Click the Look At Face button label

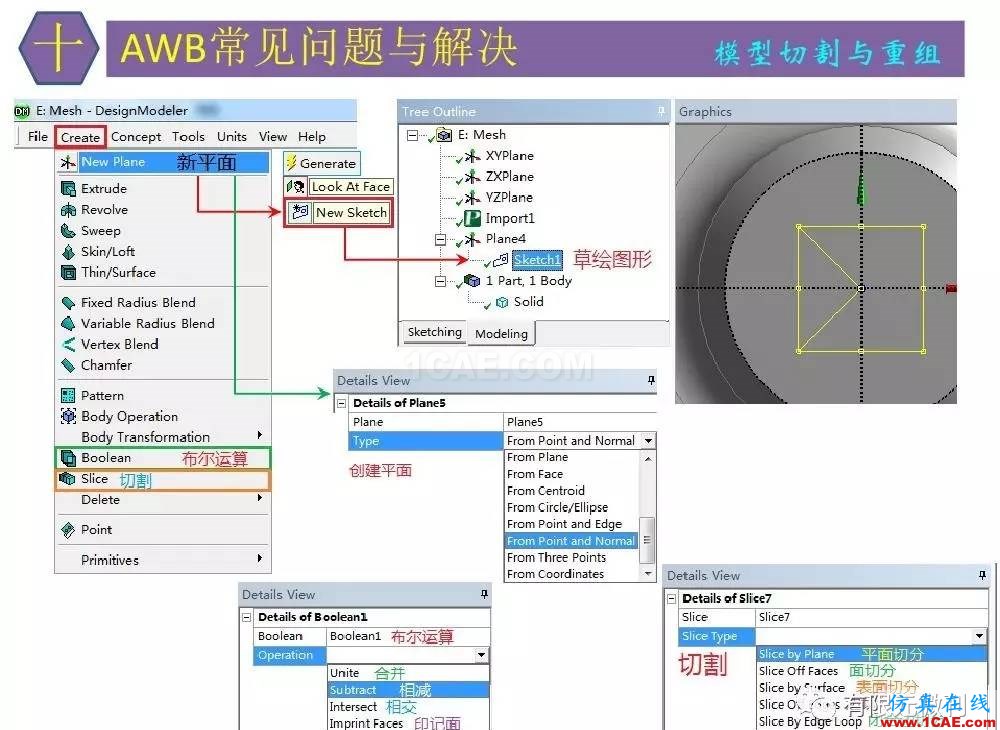click(351, 187)
